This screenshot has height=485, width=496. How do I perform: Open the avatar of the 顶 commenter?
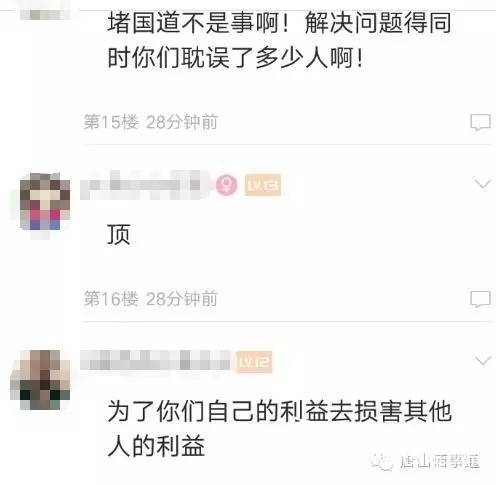click(45, 201)
